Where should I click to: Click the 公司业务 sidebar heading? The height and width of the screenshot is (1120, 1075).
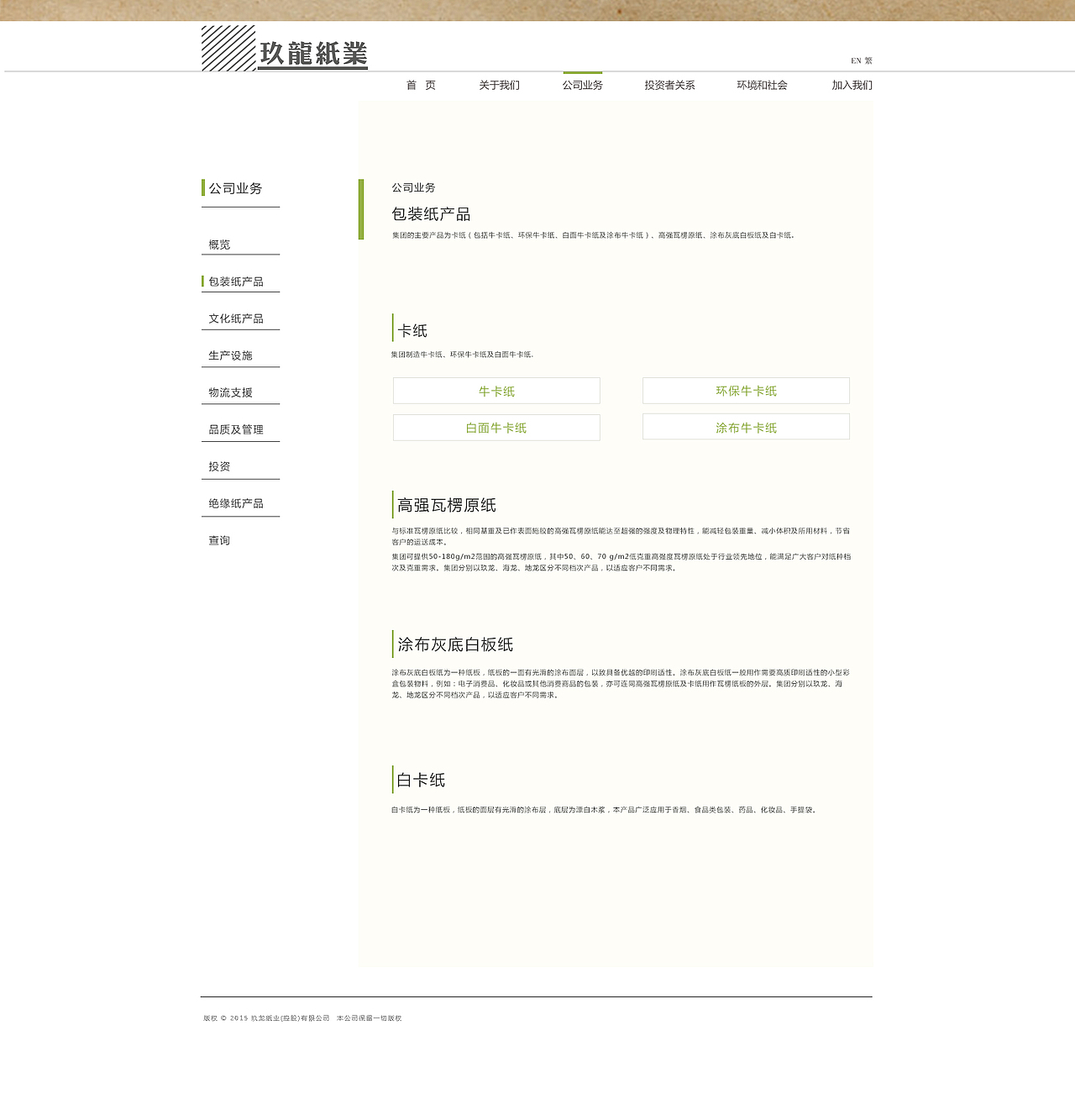[x=235, y=188]
